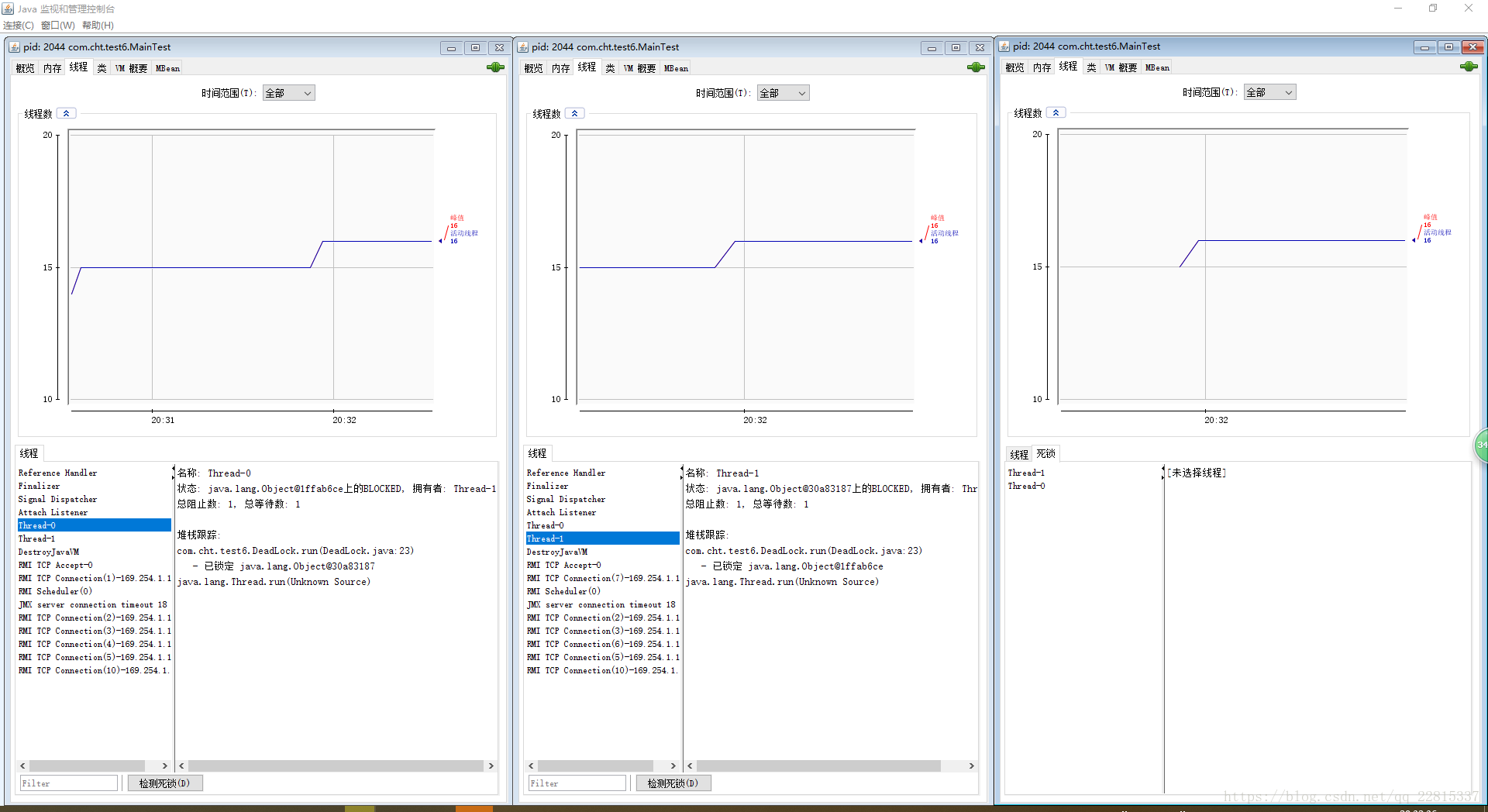Close the right internal window
1488x812 pixels.
[x=1473, y=47]
